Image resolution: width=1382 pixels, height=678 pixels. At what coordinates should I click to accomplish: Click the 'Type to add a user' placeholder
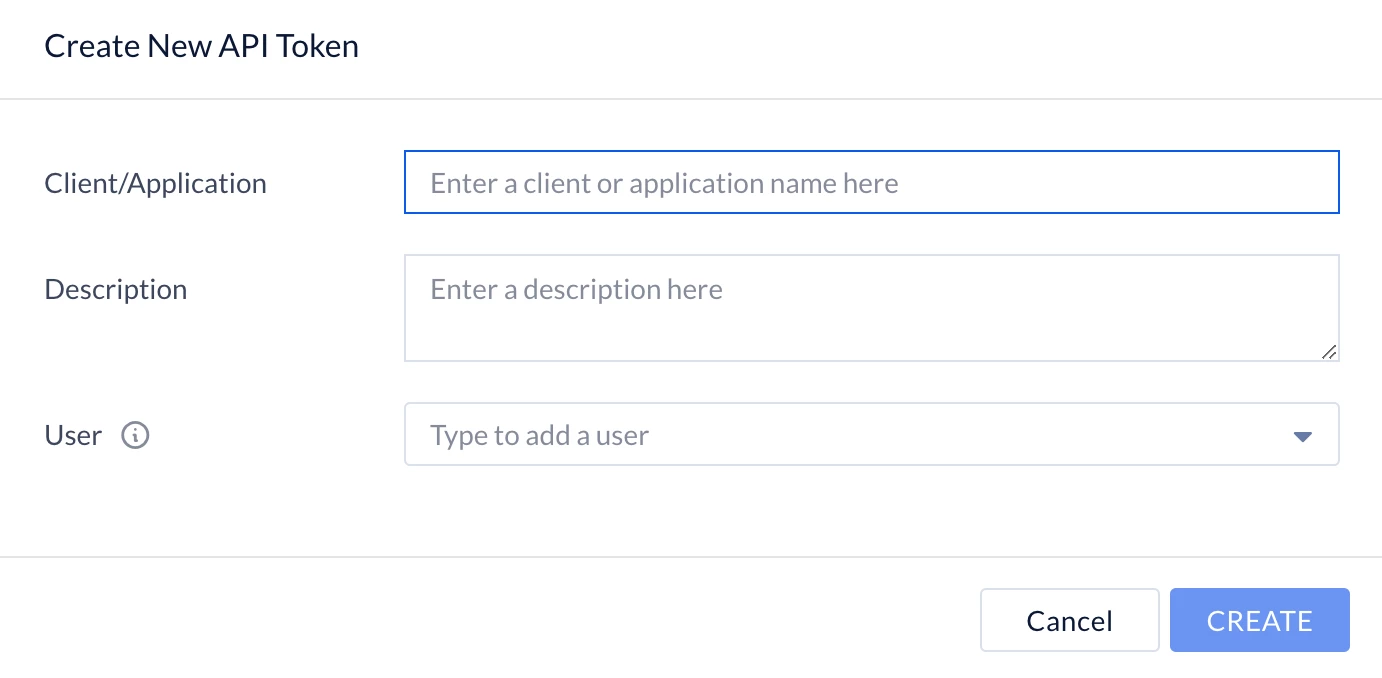coord(539,436)
